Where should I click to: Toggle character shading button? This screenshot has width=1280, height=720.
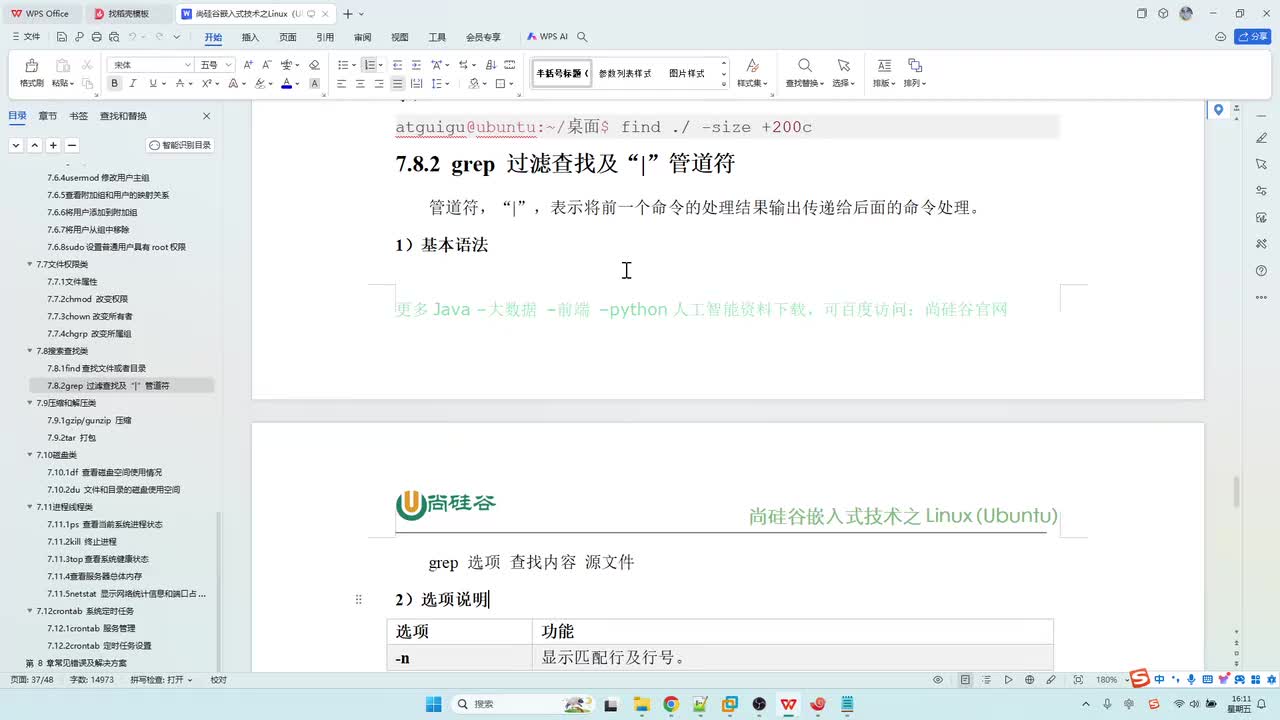click(x=314, y=84)
